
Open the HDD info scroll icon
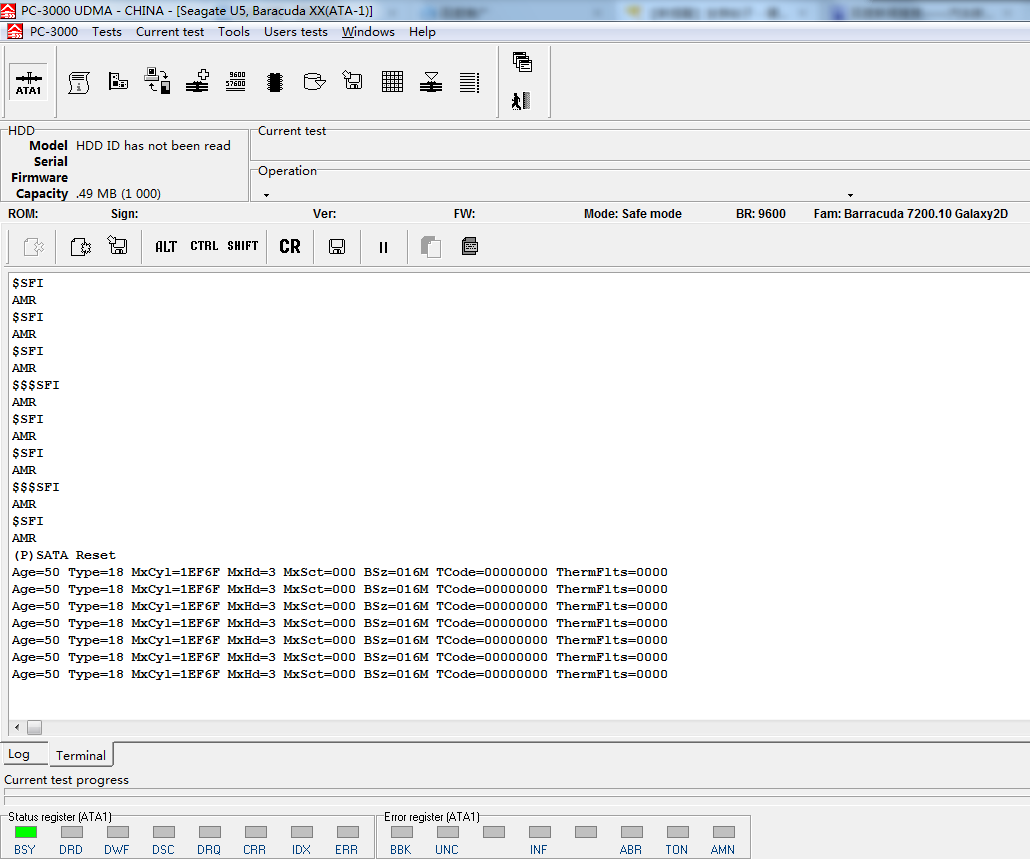tap(79, 83)
